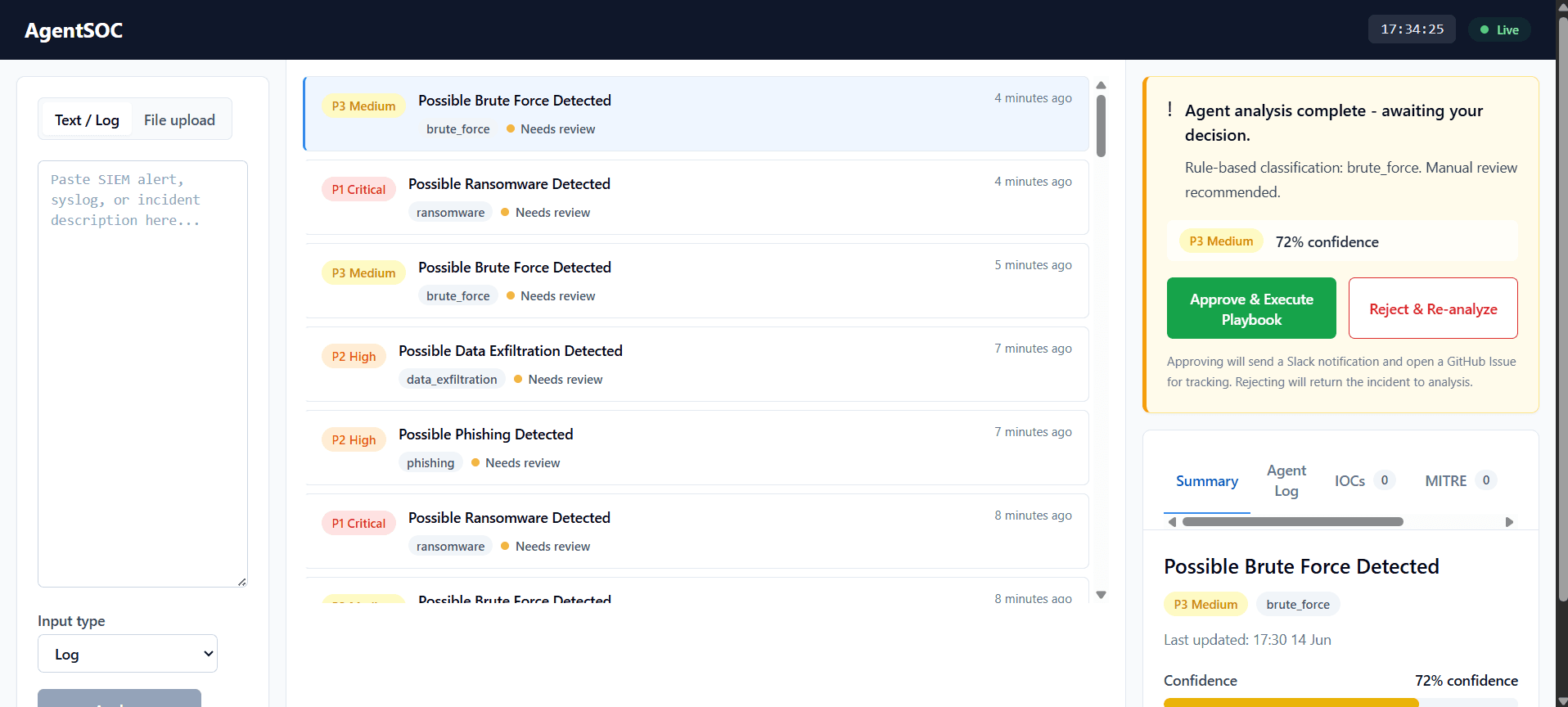1568x707 pixels.
Task: Click the 17:34:25 clock display
Action: point(1412,29)
